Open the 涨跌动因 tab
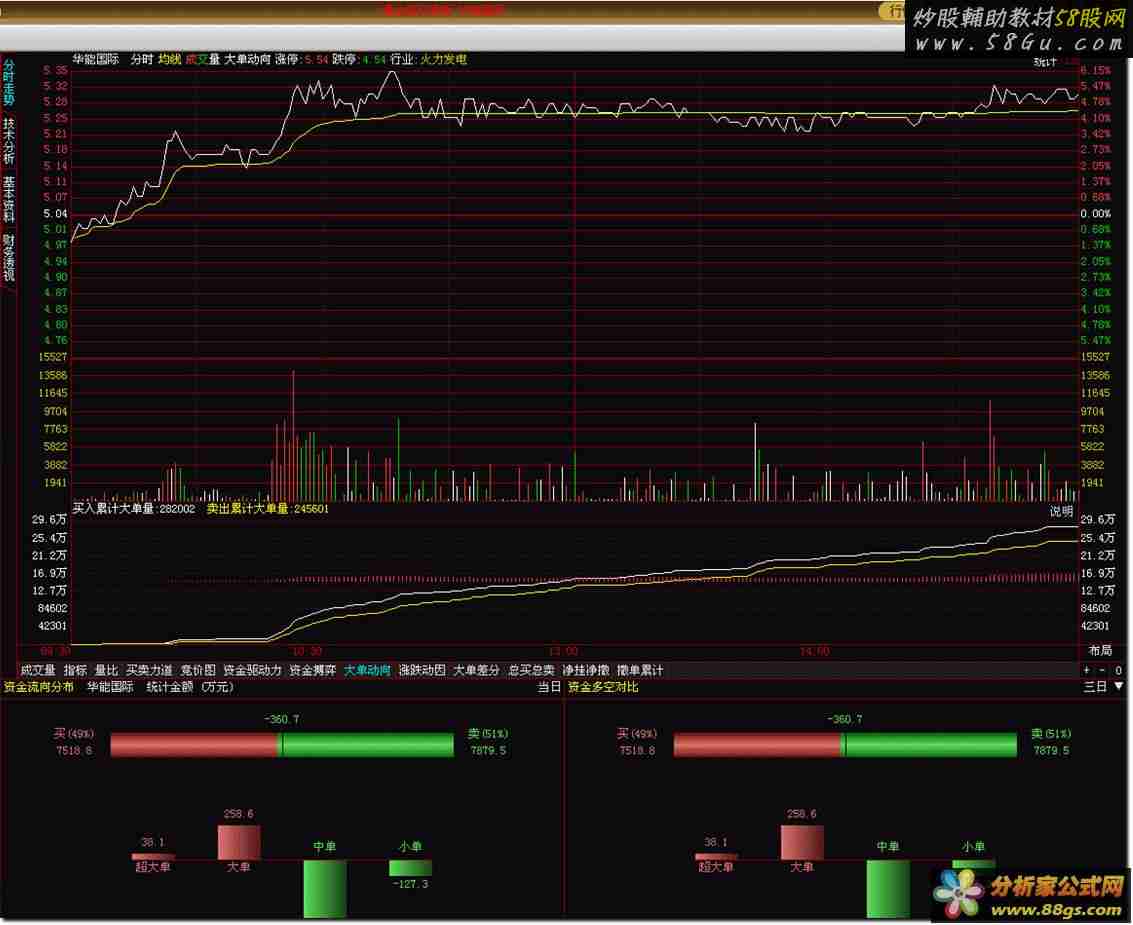This screenshot has width=1133, height=925. [422, 670]
